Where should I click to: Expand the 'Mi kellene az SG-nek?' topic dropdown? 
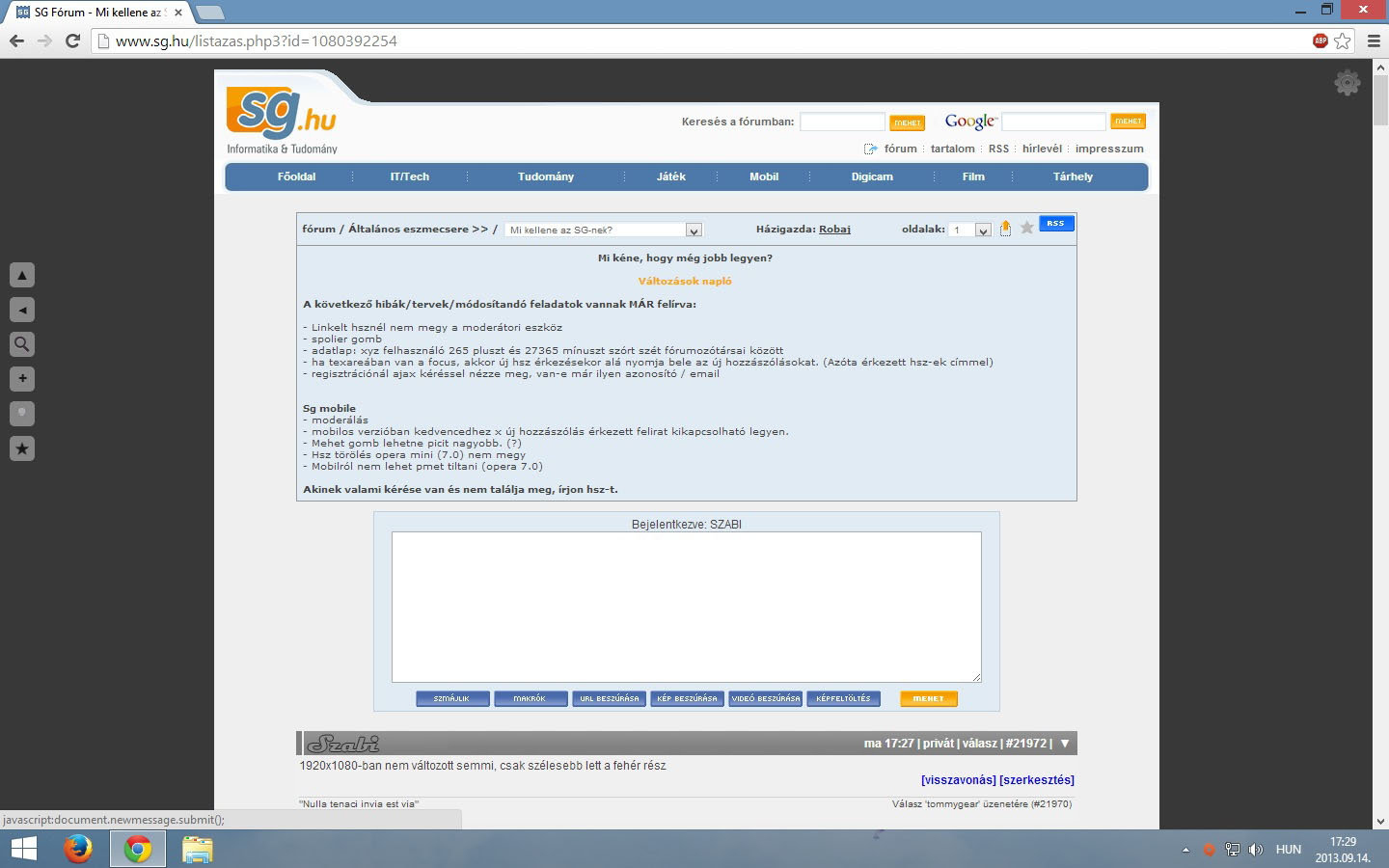click(x=693, y=231)
